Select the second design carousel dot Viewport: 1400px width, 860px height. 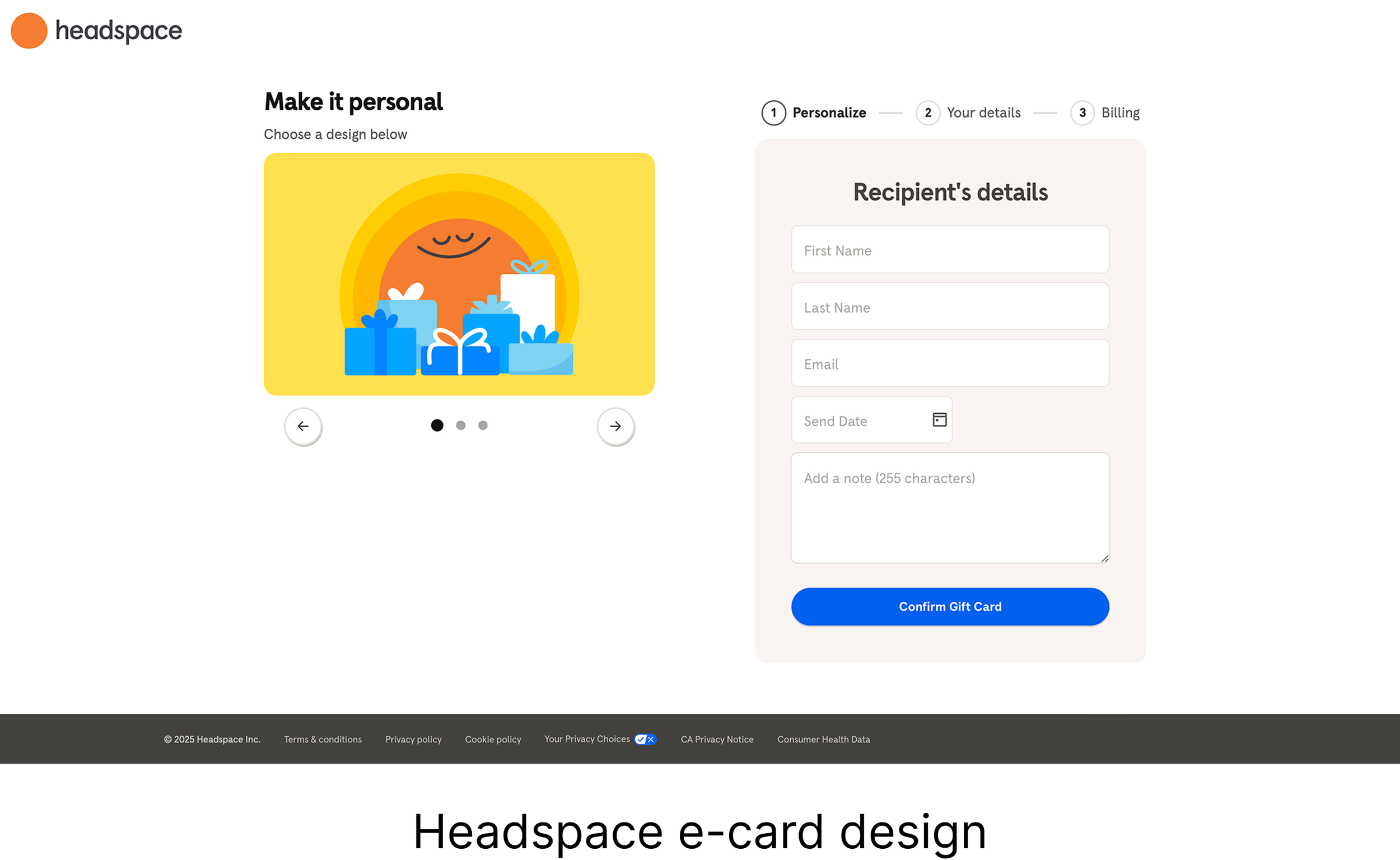pyautogui.click(x=461, y=426)
